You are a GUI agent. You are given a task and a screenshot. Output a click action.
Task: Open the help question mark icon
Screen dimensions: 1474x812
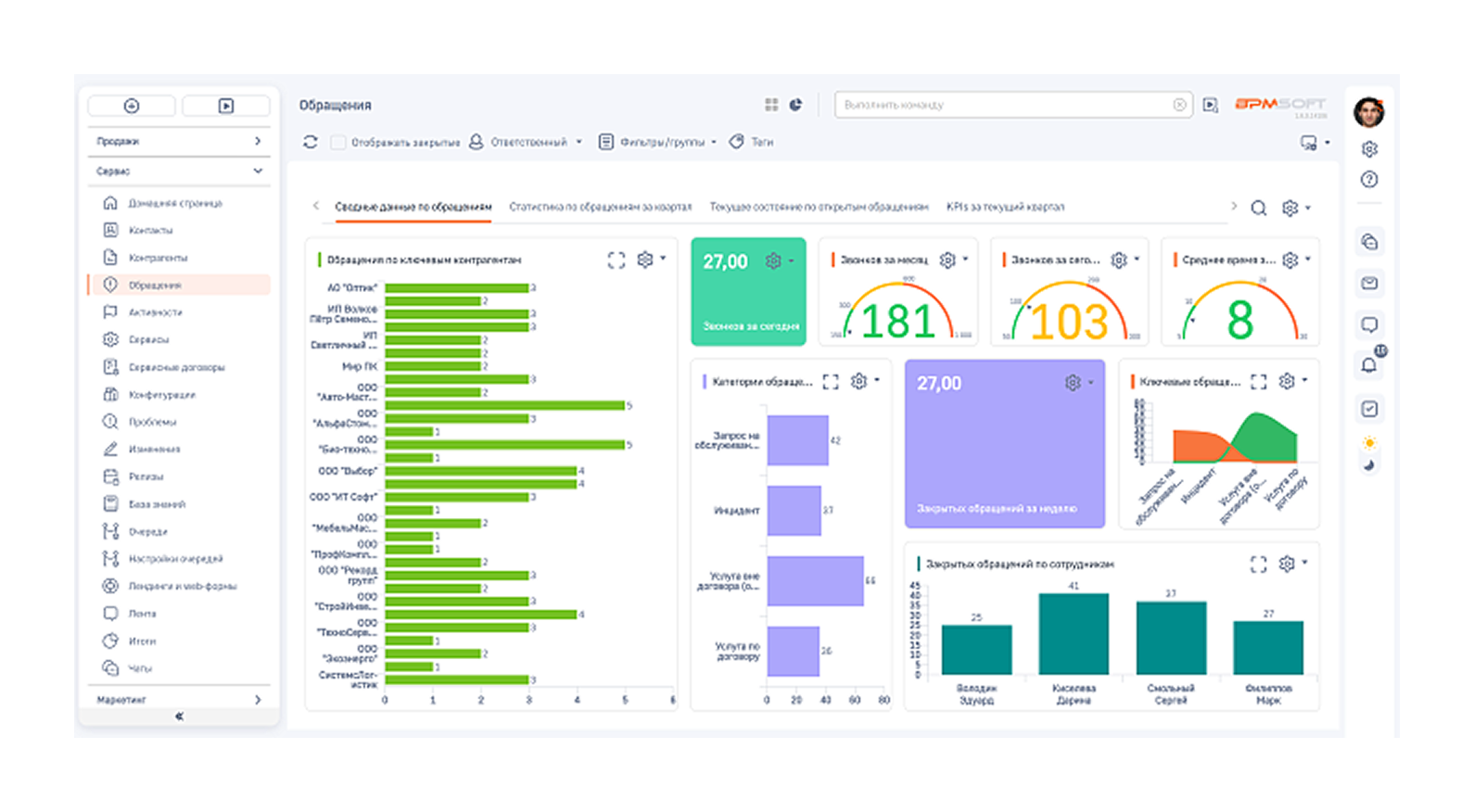coord(1369,180)
